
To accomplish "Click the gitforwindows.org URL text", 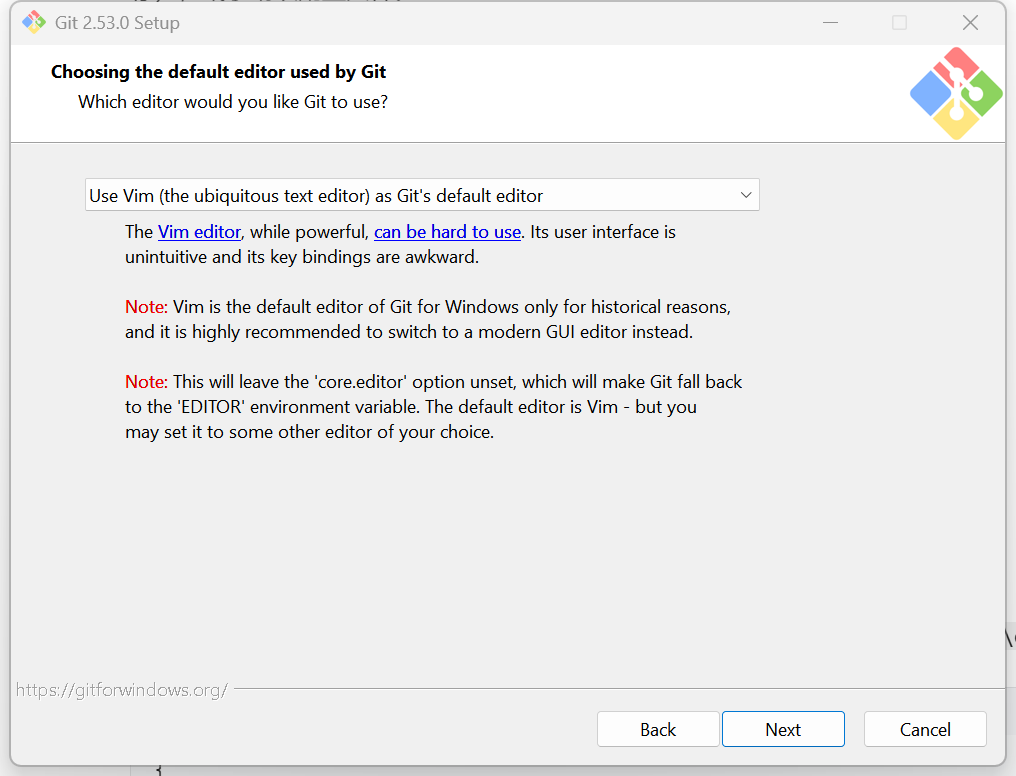I will [122, 690].
